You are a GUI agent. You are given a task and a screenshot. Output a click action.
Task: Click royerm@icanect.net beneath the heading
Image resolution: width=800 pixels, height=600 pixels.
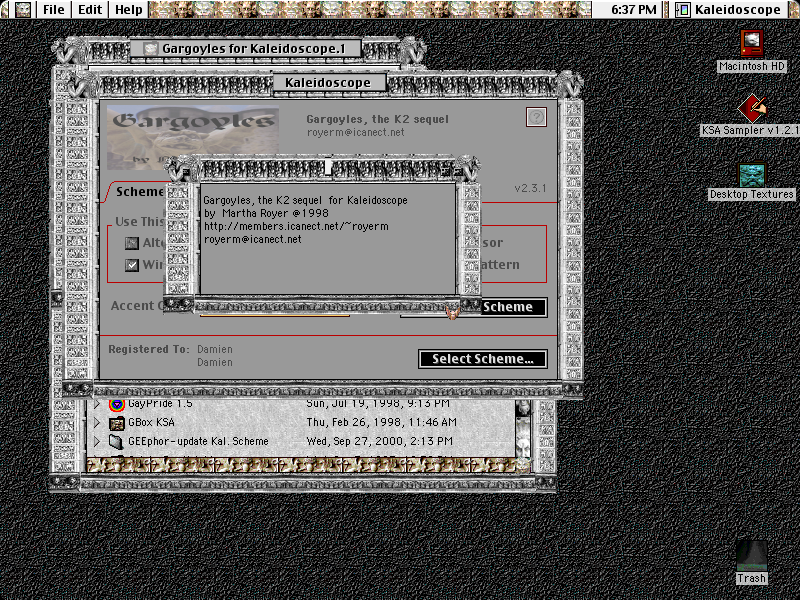coord(356,133)
